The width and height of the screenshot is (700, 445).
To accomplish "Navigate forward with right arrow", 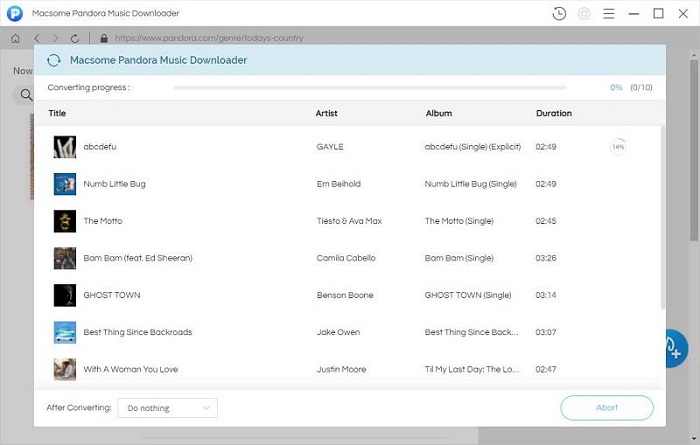I will (x=55, y=38).
